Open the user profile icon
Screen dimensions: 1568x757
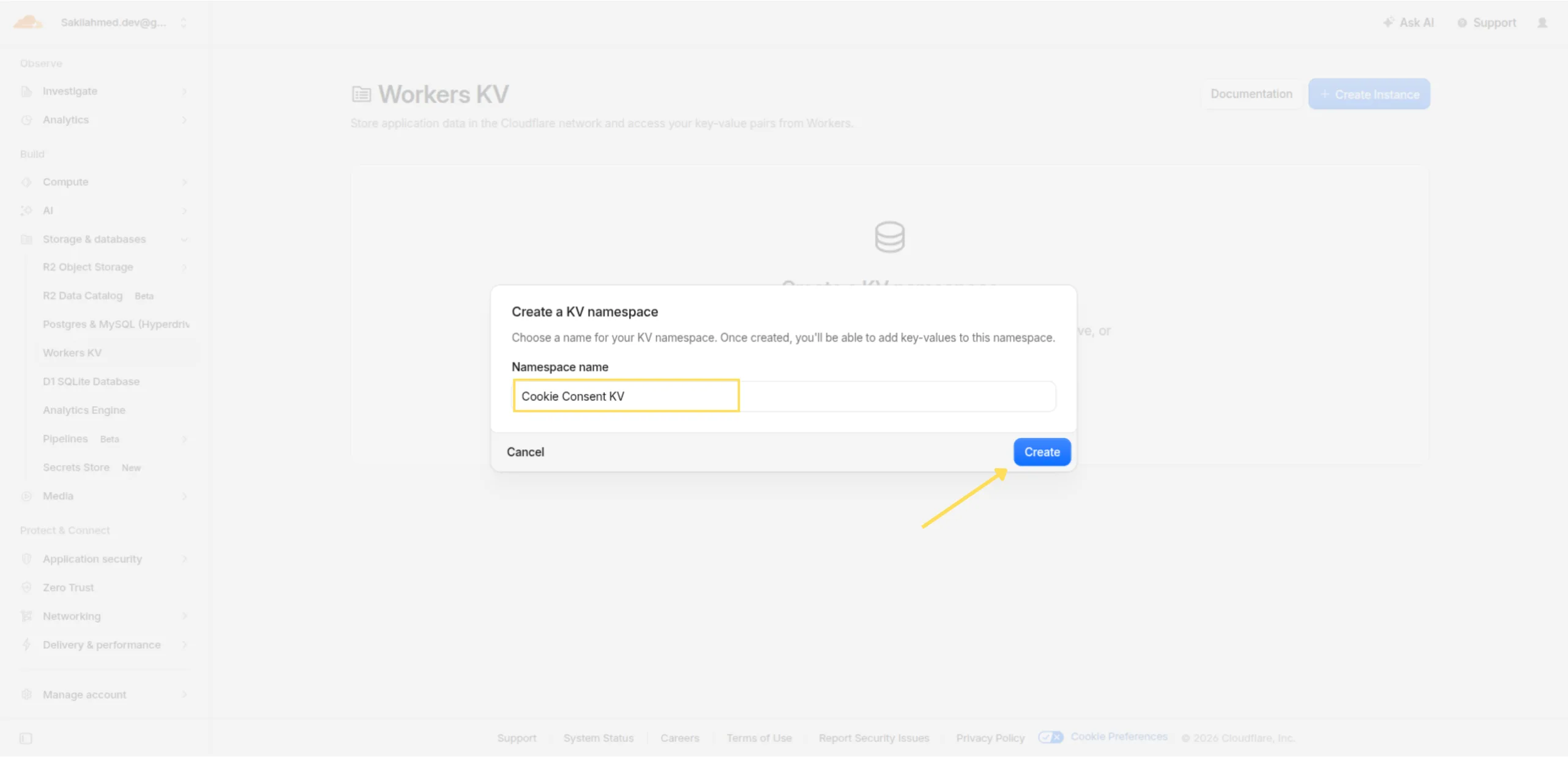coord(1542,23)
